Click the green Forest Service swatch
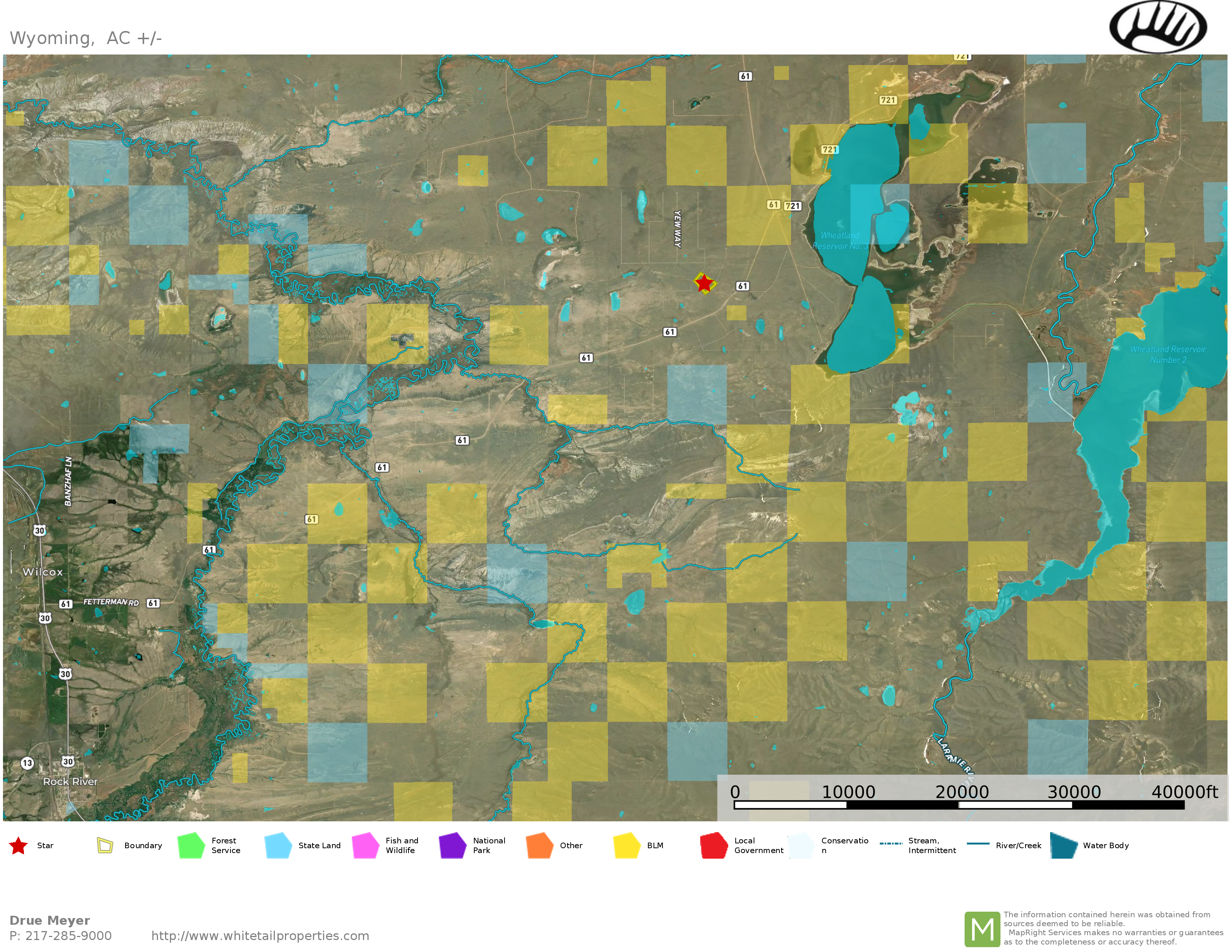1232x952 pixels. (x=191, y=845)
